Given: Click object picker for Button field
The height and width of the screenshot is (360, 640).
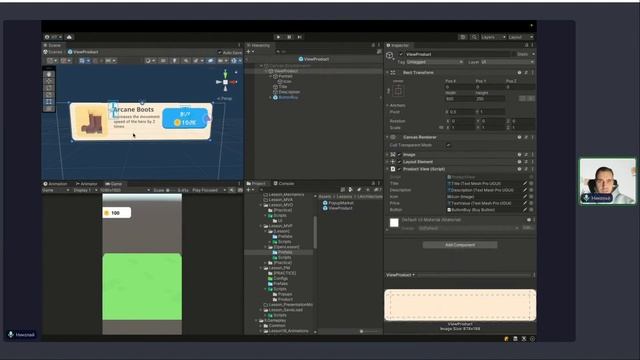Looking at the screenshot, I should coord(531,210).
